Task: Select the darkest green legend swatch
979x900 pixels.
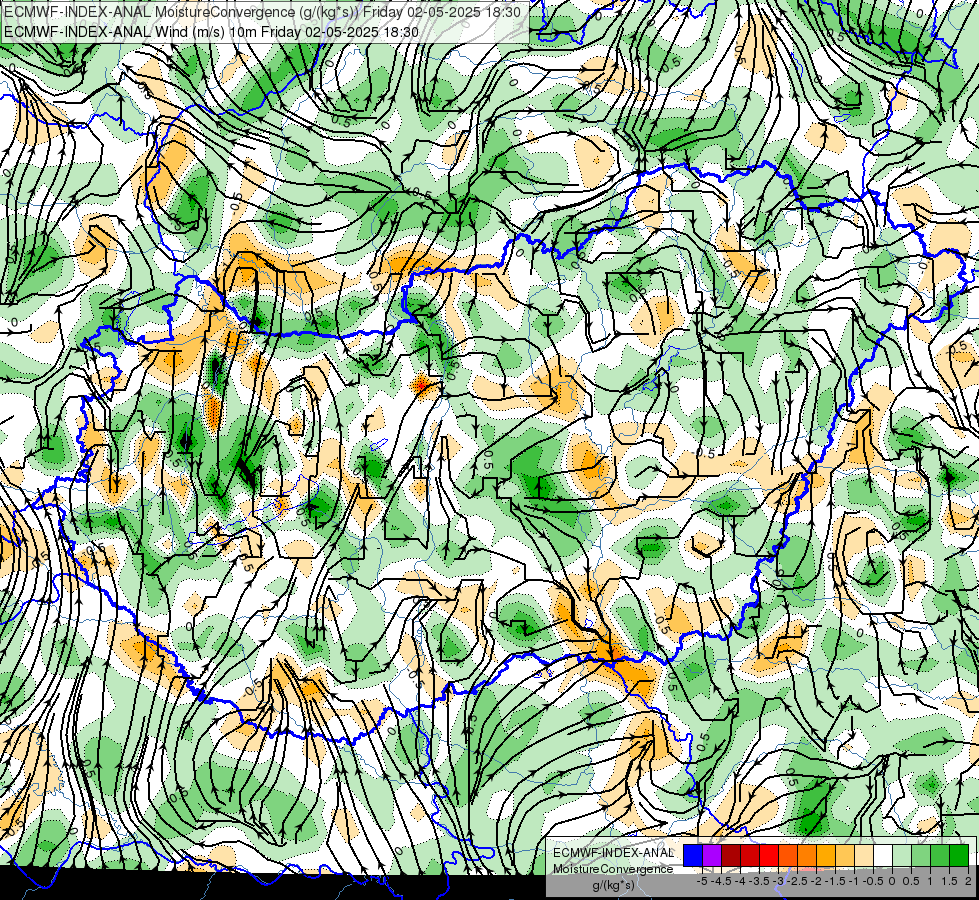Action: pos(959,855)
